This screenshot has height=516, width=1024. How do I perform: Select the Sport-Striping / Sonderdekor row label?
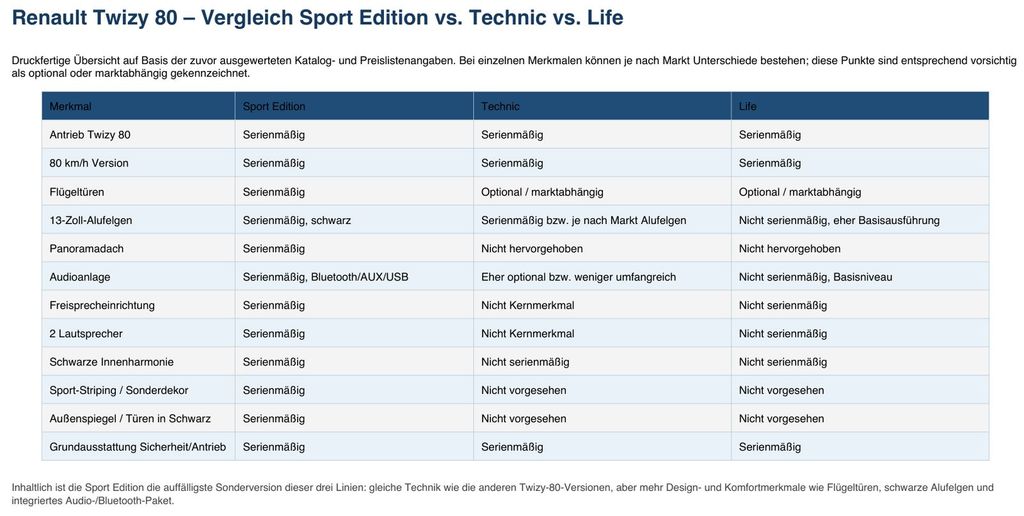[x=119, y=391]
